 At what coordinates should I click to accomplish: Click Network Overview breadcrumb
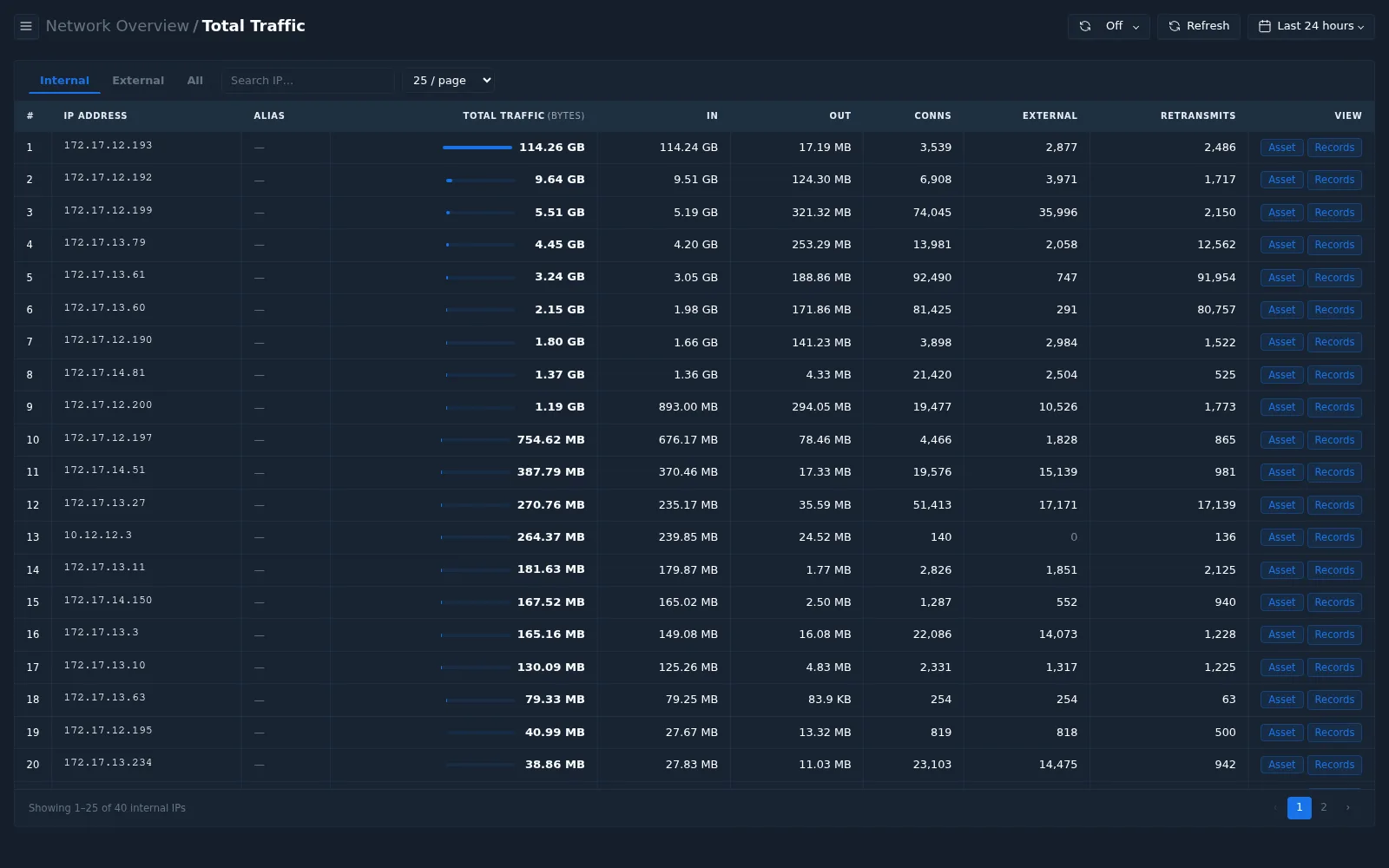point(117,26)
